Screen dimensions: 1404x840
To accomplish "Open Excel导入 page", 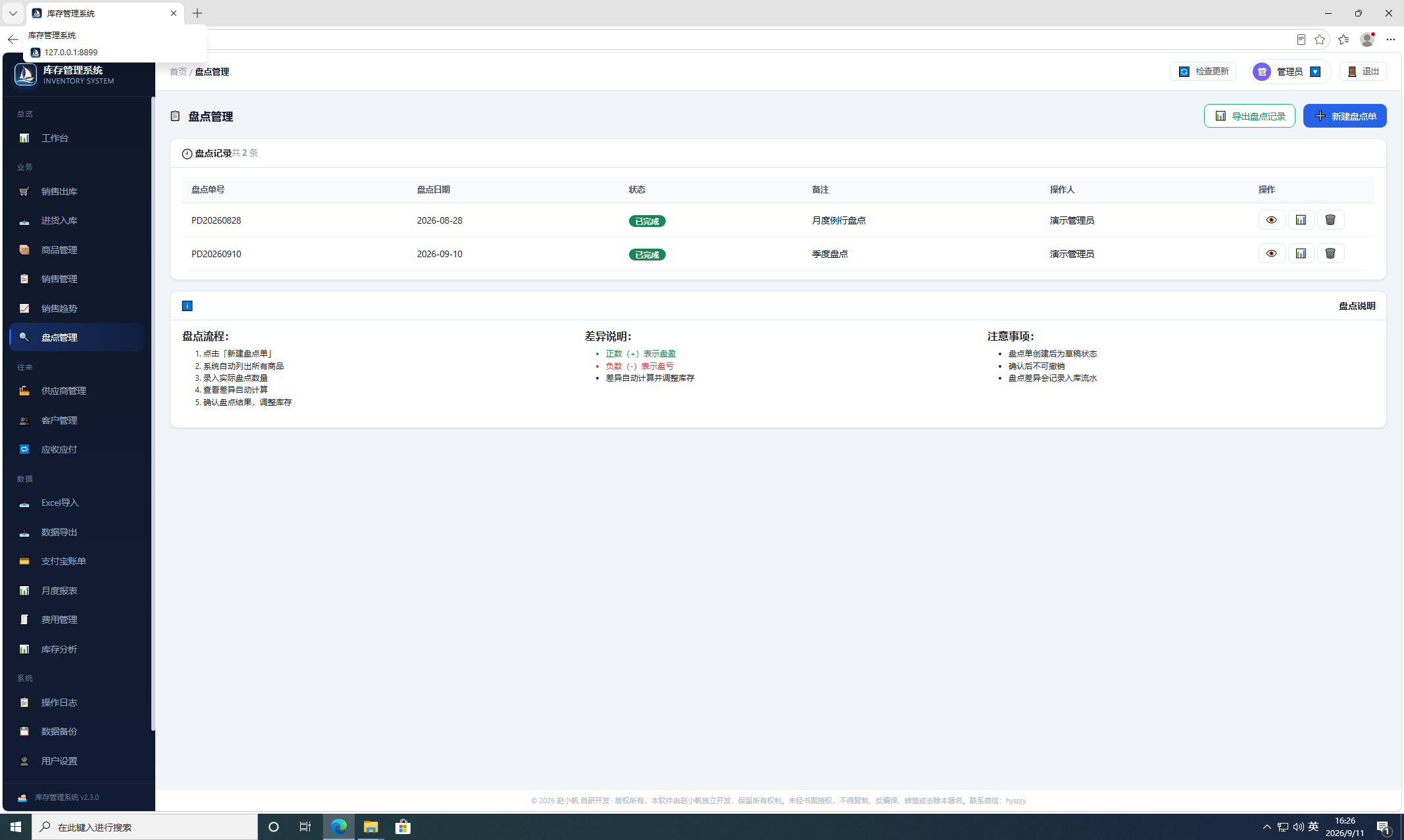I will [x=77, y=503].
